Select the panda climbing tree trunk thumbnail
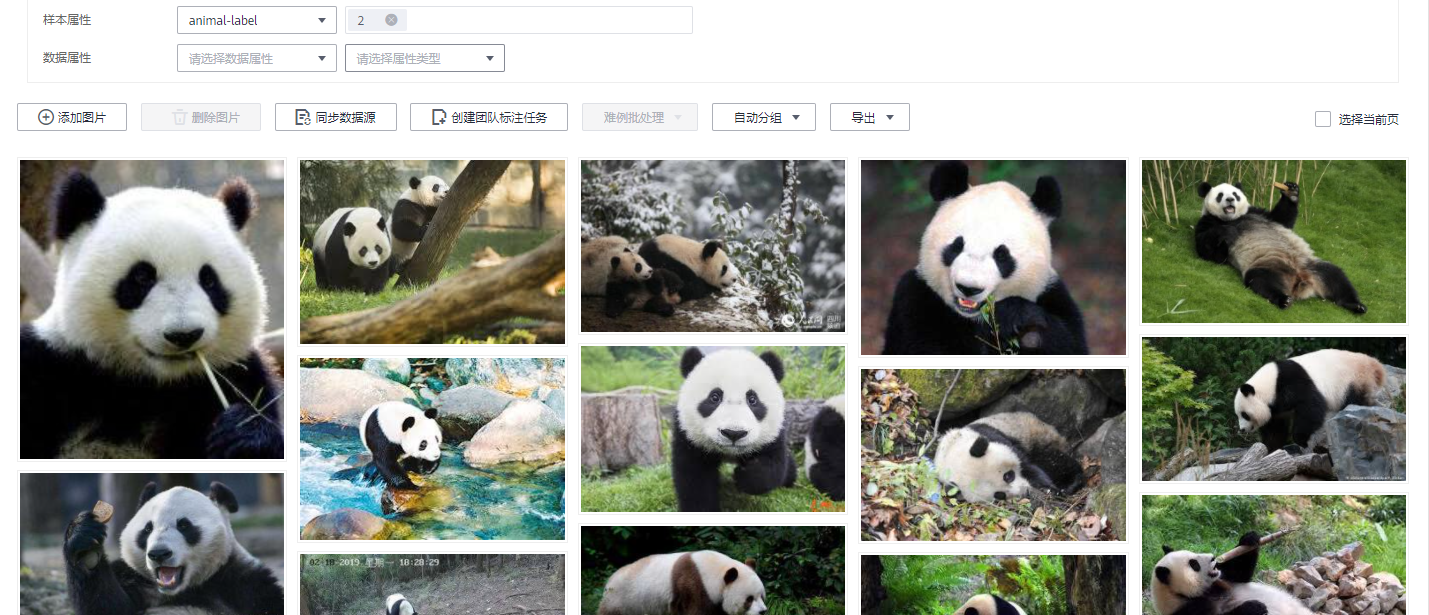This screenshot has width=1429, height=615. (432, 251)
